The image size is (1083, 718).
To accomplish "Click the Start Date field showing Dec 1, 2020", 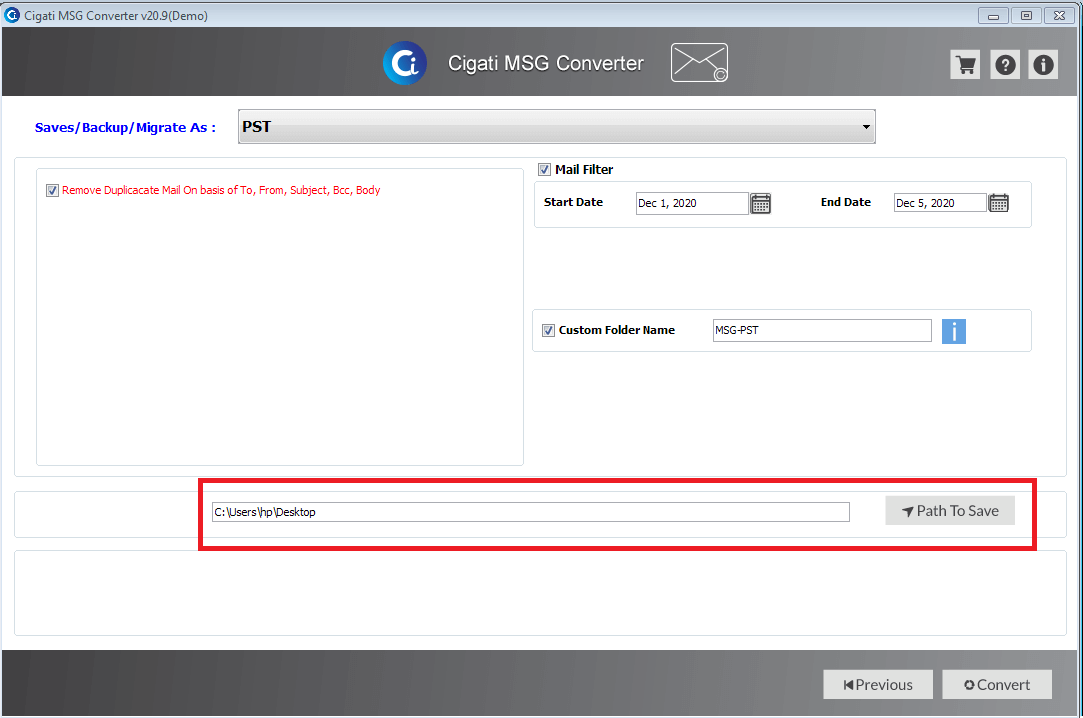I will [x=692, y=204].
